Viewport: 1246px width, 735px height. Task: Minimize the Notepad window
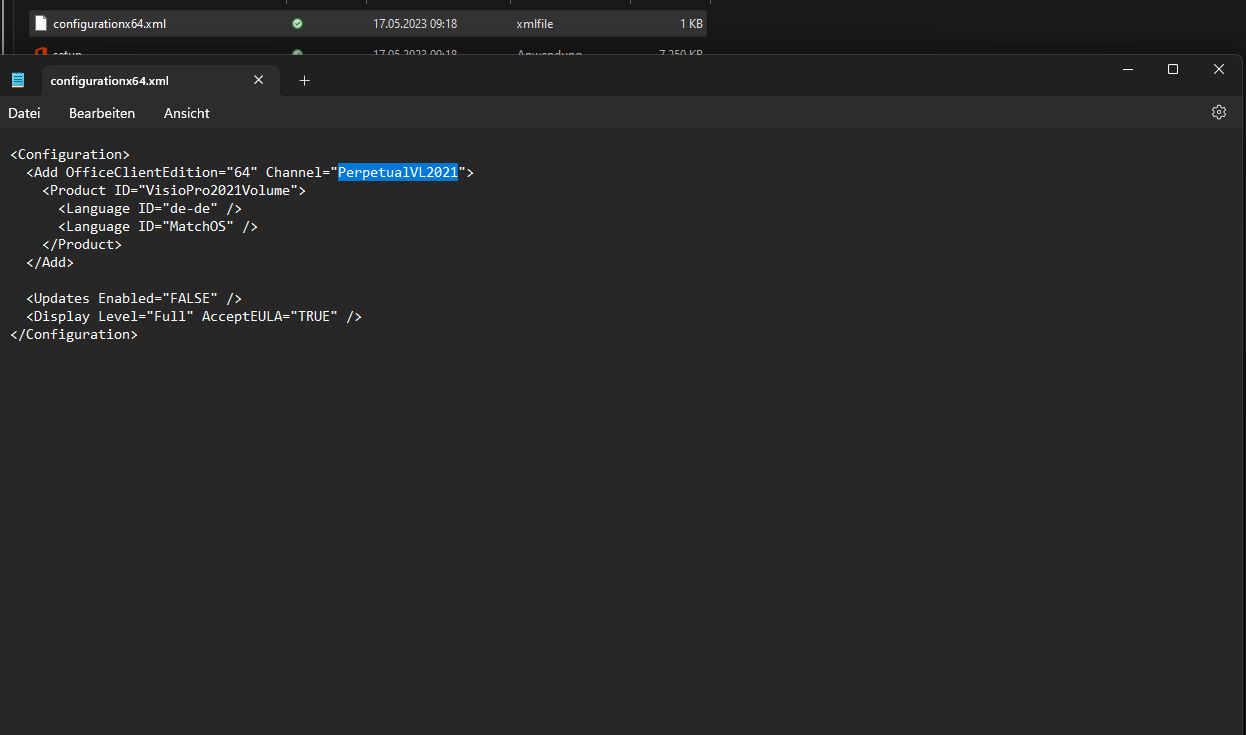[x=1127, y=69]
